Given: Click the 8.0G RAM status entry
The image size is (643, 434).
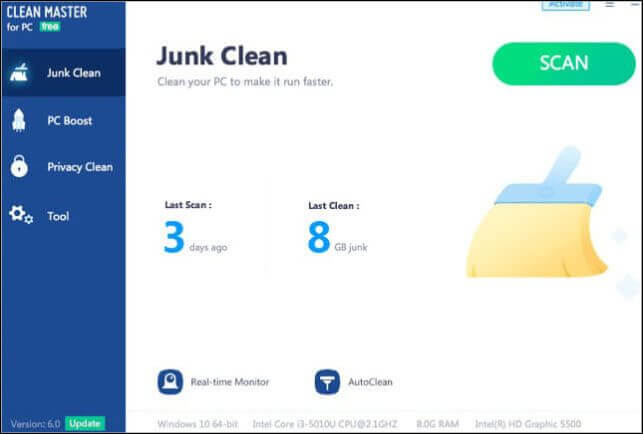Looking at the screenshot, I should tap(438, 424).
